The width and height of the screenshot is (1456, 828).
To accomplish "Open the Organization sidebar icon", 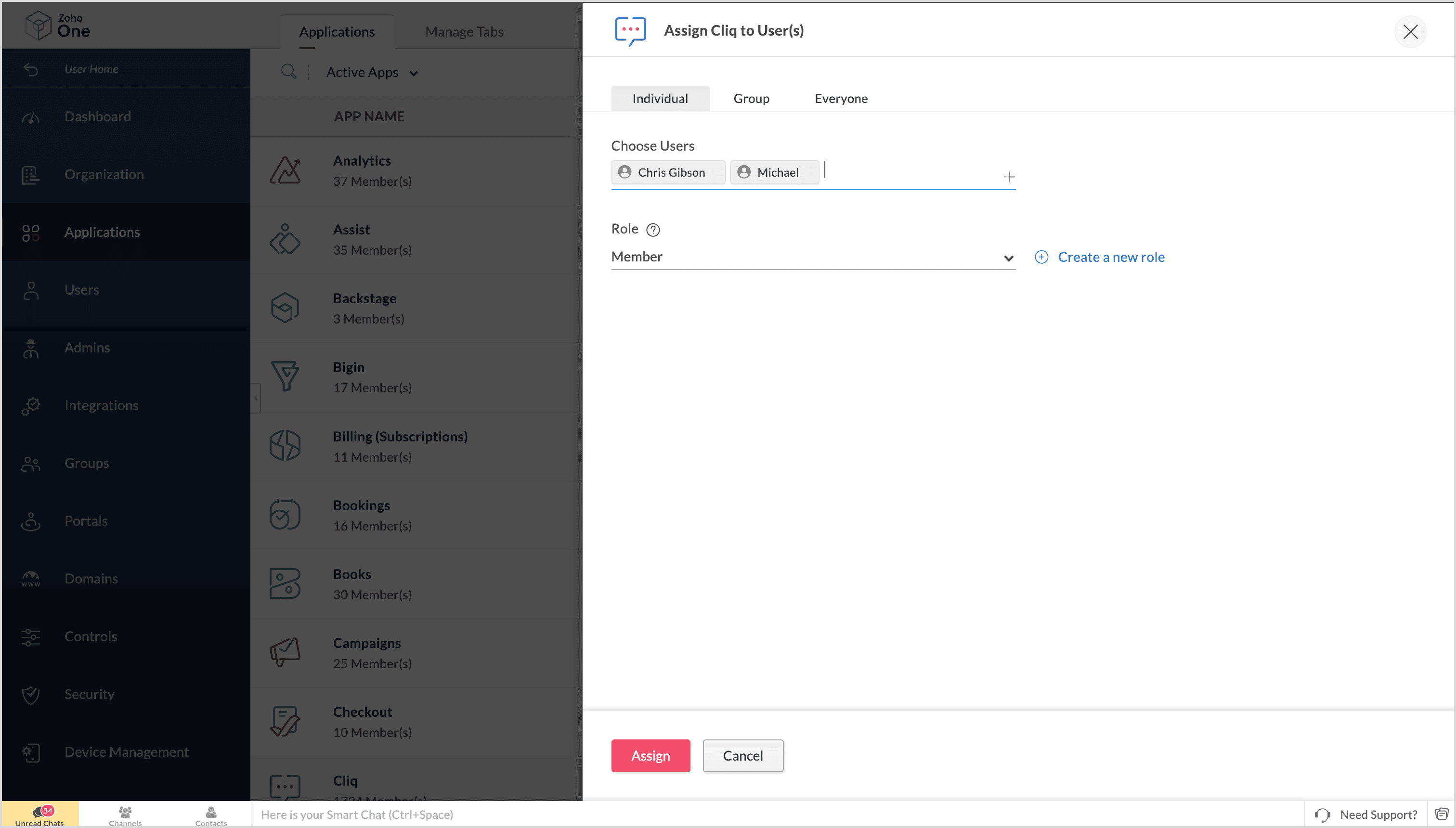I will point(31,175).
